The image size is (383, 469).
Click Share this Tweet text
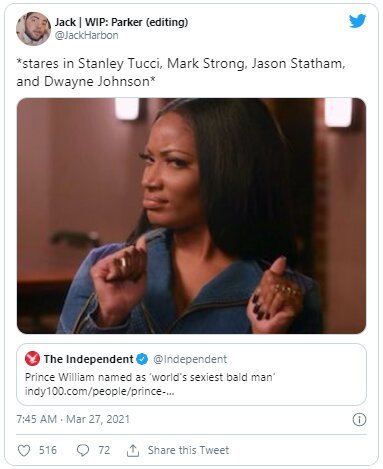(x=188, y=450)
